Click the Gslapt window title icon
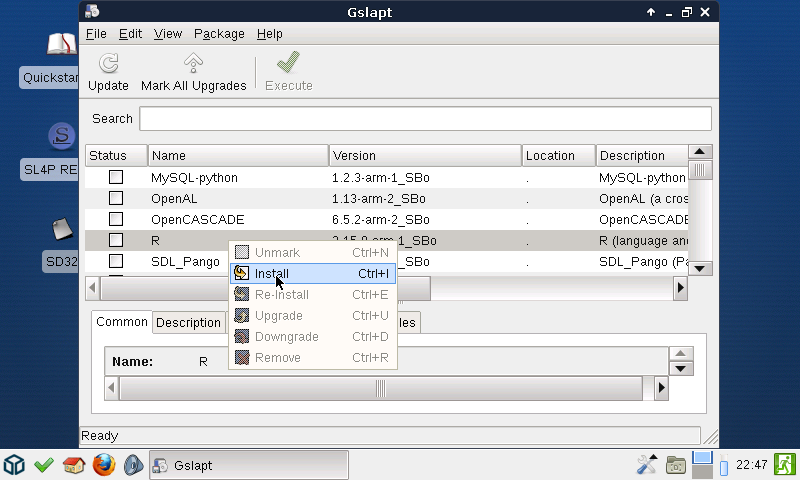 (x=92, y=11)
